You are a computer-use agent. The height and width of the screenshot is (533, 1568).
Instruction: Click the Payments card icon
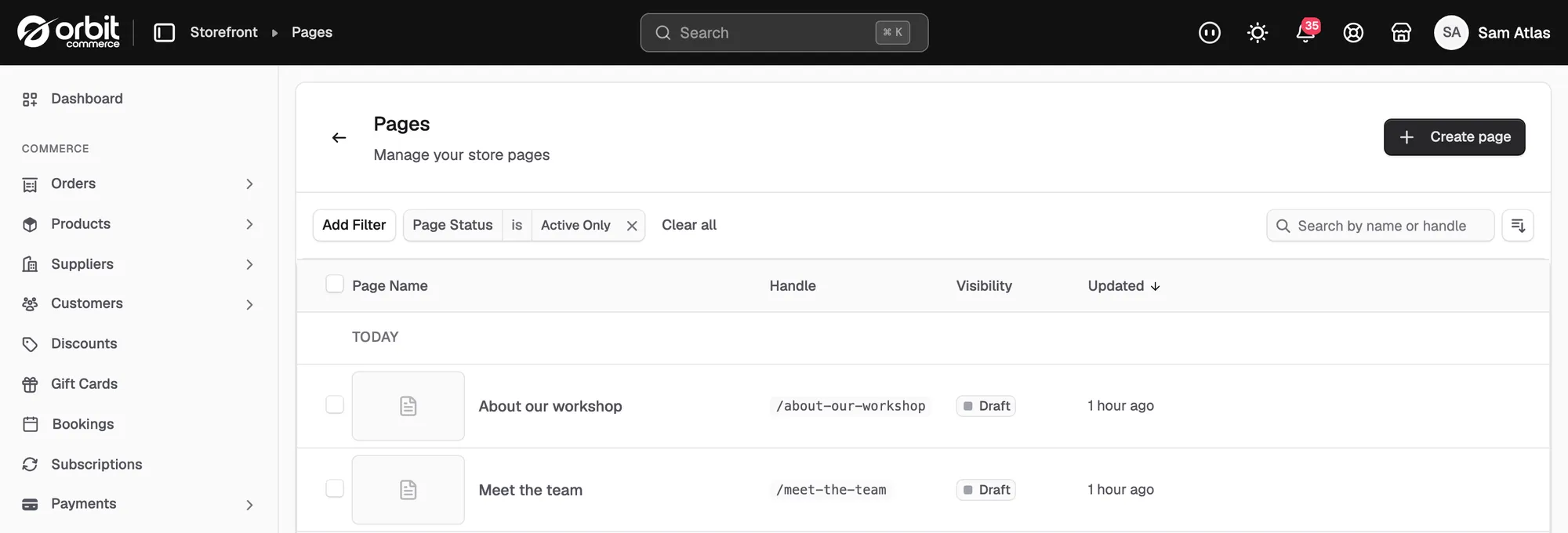[x=30, y=505]
